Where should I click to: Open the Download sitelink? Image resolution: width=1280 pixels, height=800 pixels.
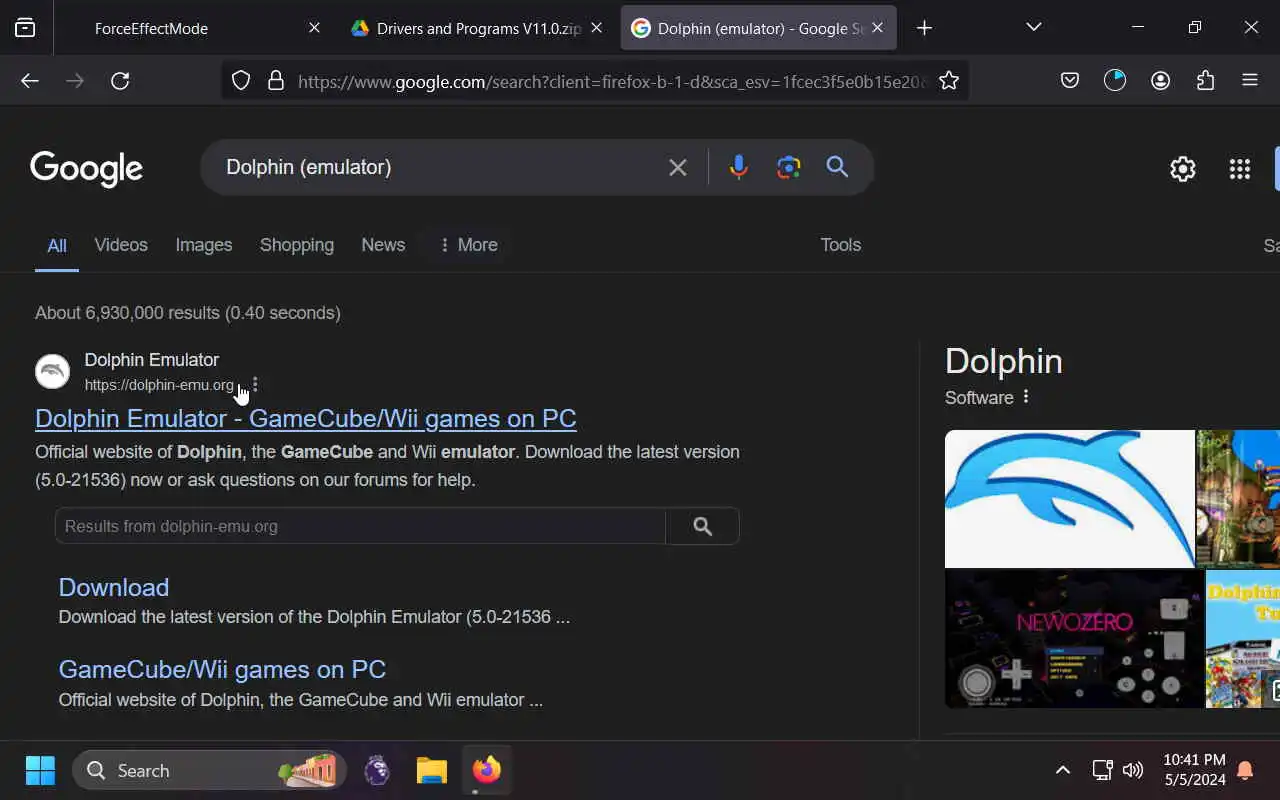pos(114,587)
